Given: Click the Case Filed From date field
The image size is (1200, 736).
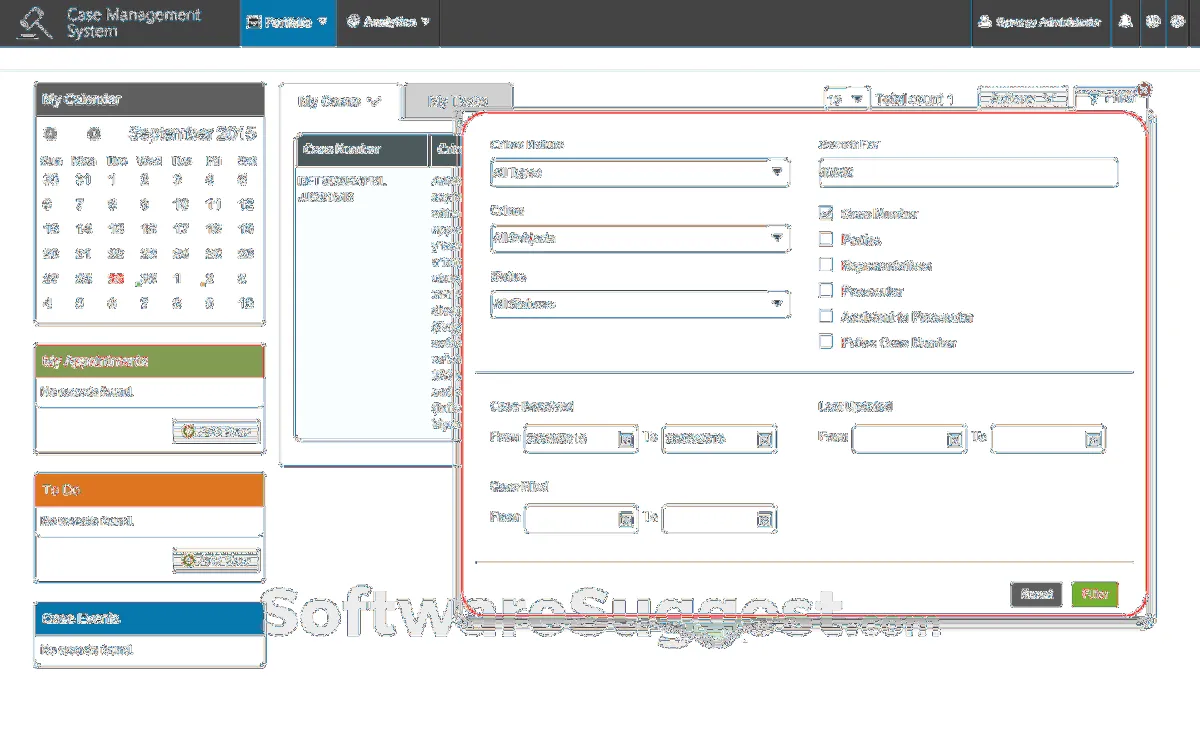Looking at the screenshot, I should tap(581, 519).
